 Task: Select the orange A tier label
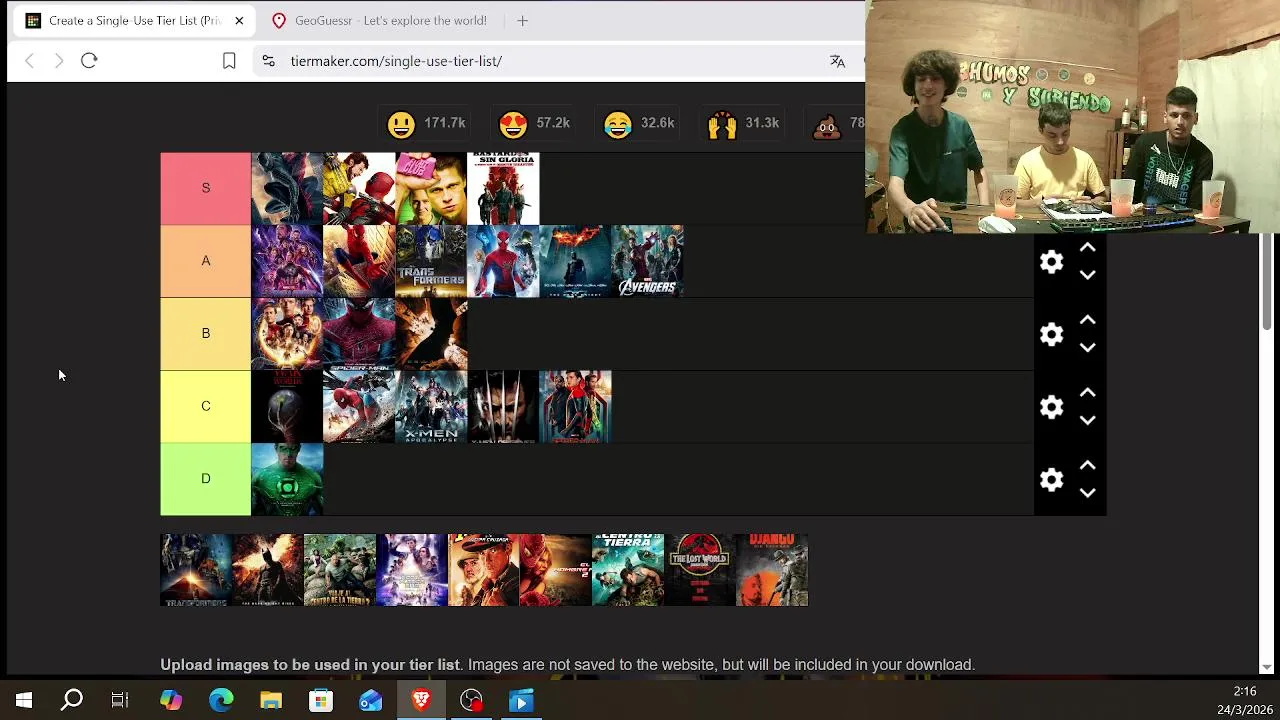click(x=206, y=261)
